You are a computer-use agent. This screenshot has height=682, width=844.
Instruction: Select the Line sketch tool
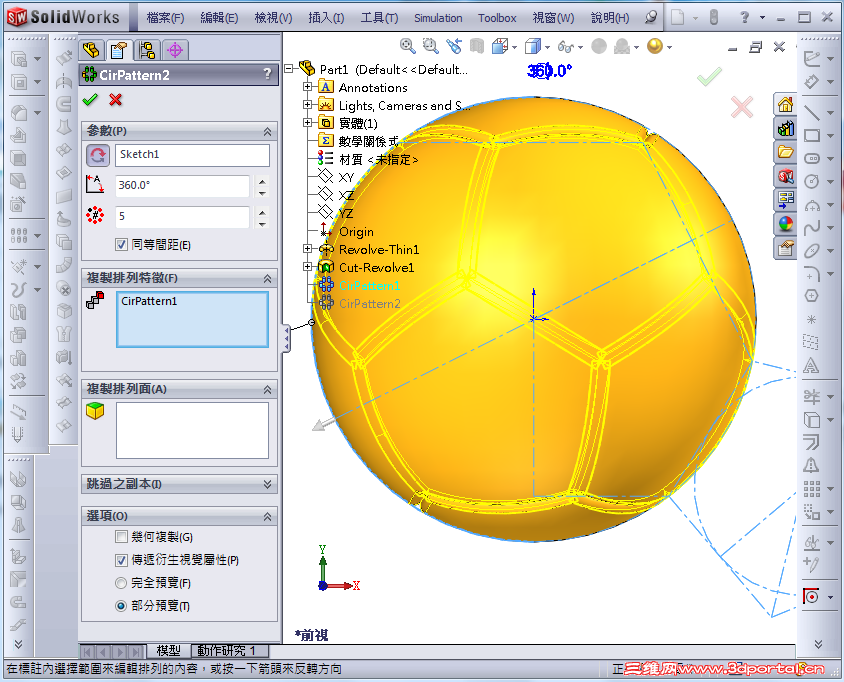click(812, 112)
